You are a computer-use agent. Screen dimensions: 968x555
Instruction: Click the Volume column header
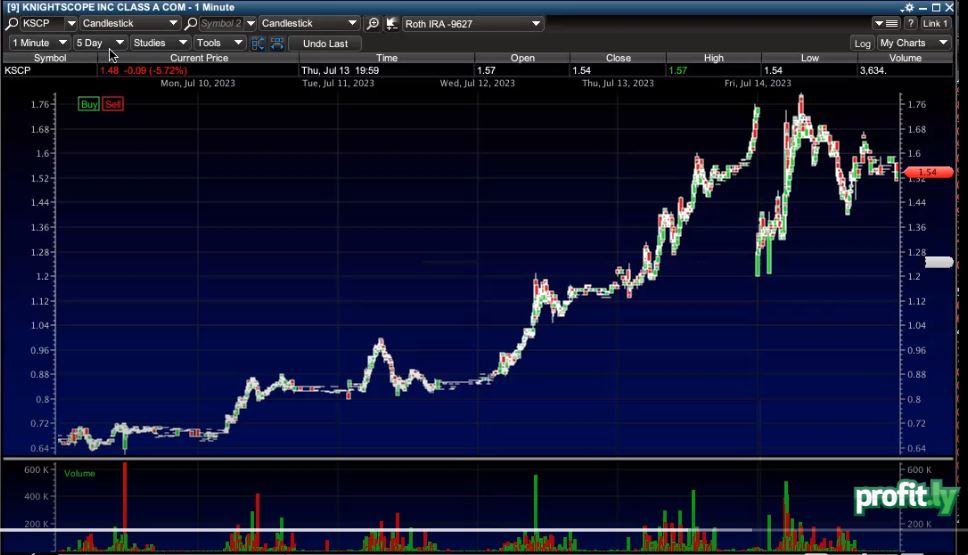click(905, 57)
